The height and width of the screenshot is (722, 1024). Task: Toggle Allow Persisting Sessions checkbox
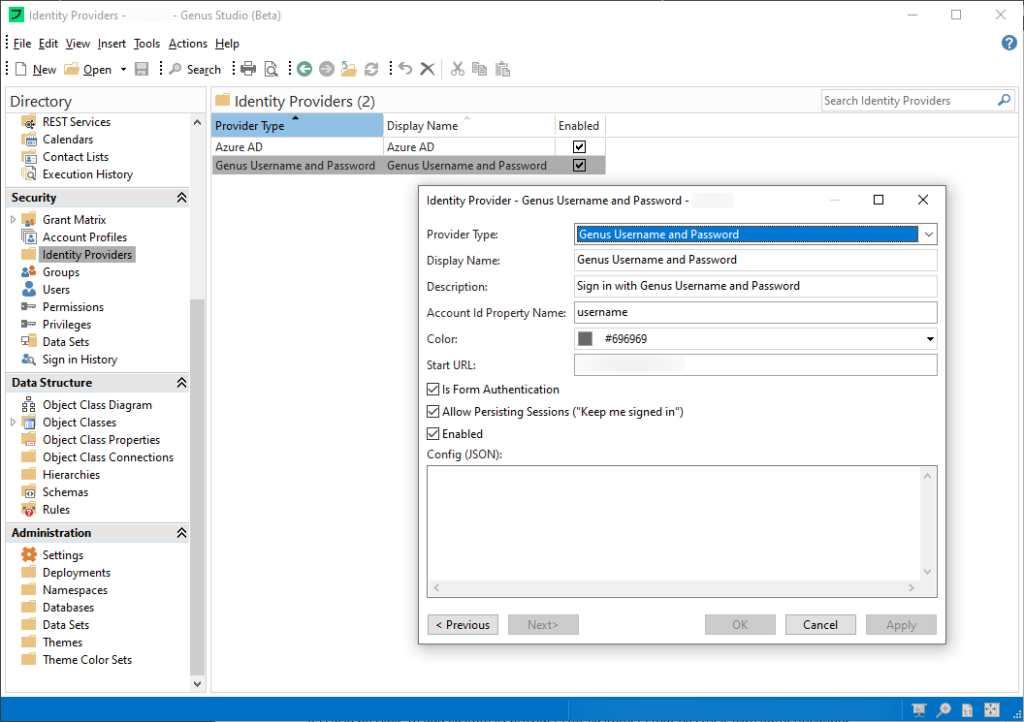point(433,412)
